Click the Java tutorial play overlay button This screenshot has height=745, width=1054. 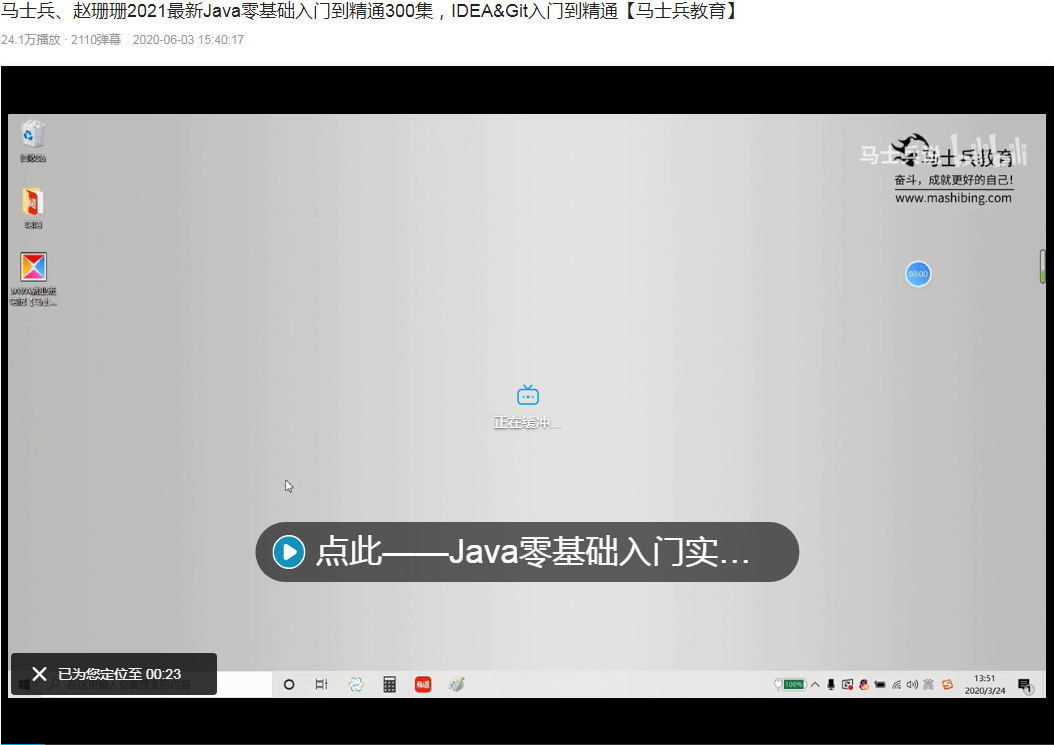(527, 552)
